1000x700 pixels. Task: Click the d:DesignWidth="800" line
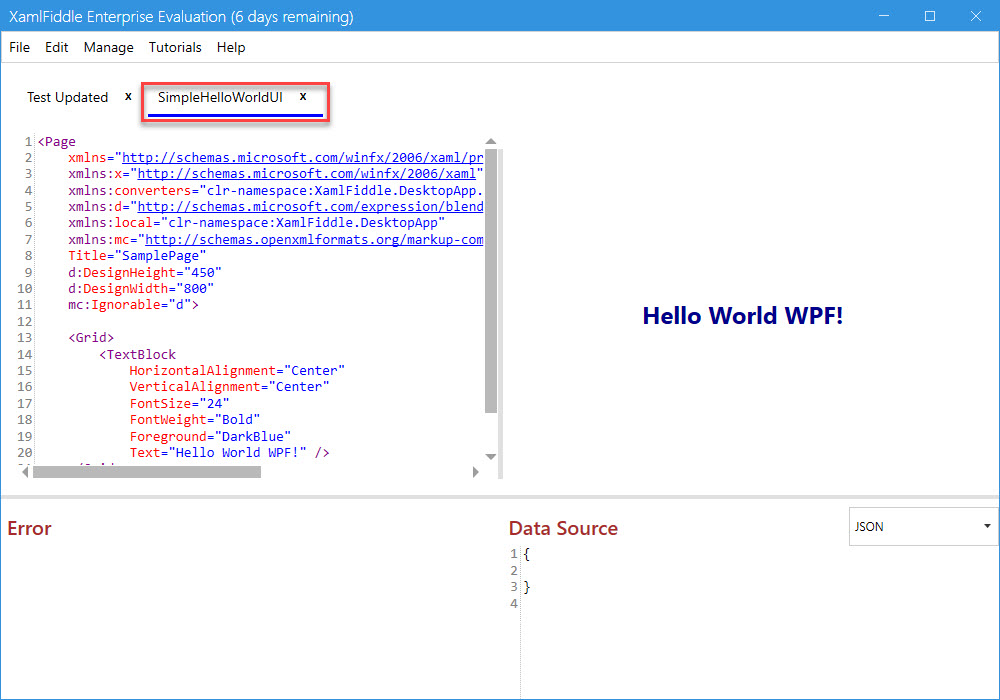pos(141,288)
